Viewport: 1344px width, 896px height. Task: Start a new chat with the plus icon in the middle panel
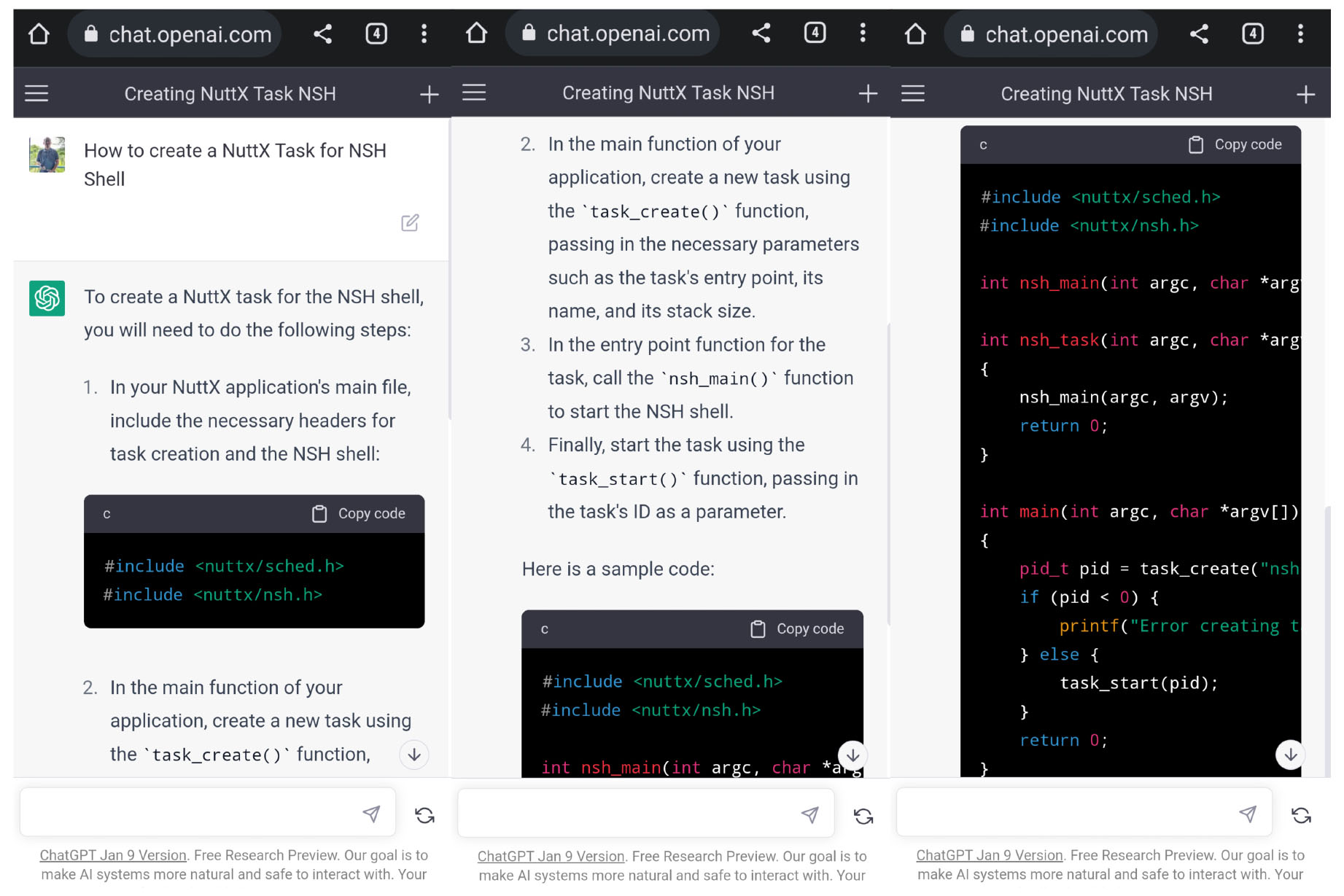coord(868,93)
